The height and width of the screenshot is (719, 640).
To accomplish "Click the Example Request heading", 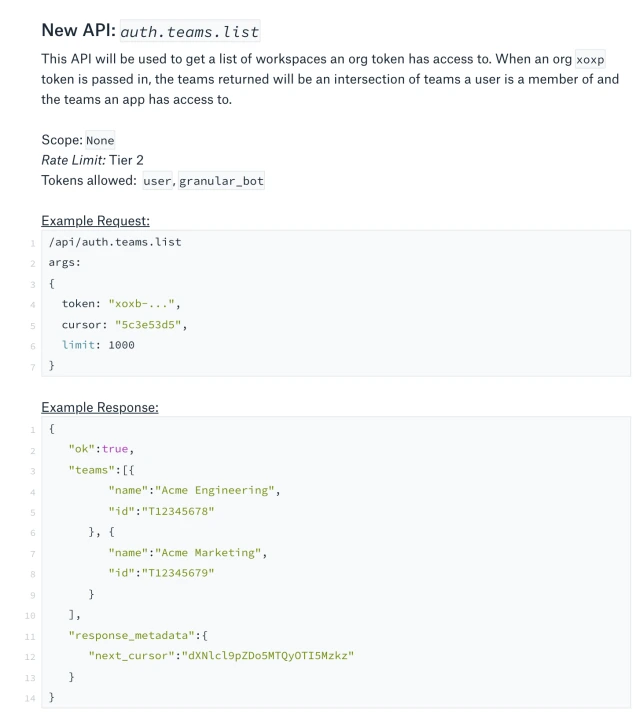I will coord(95,221).
